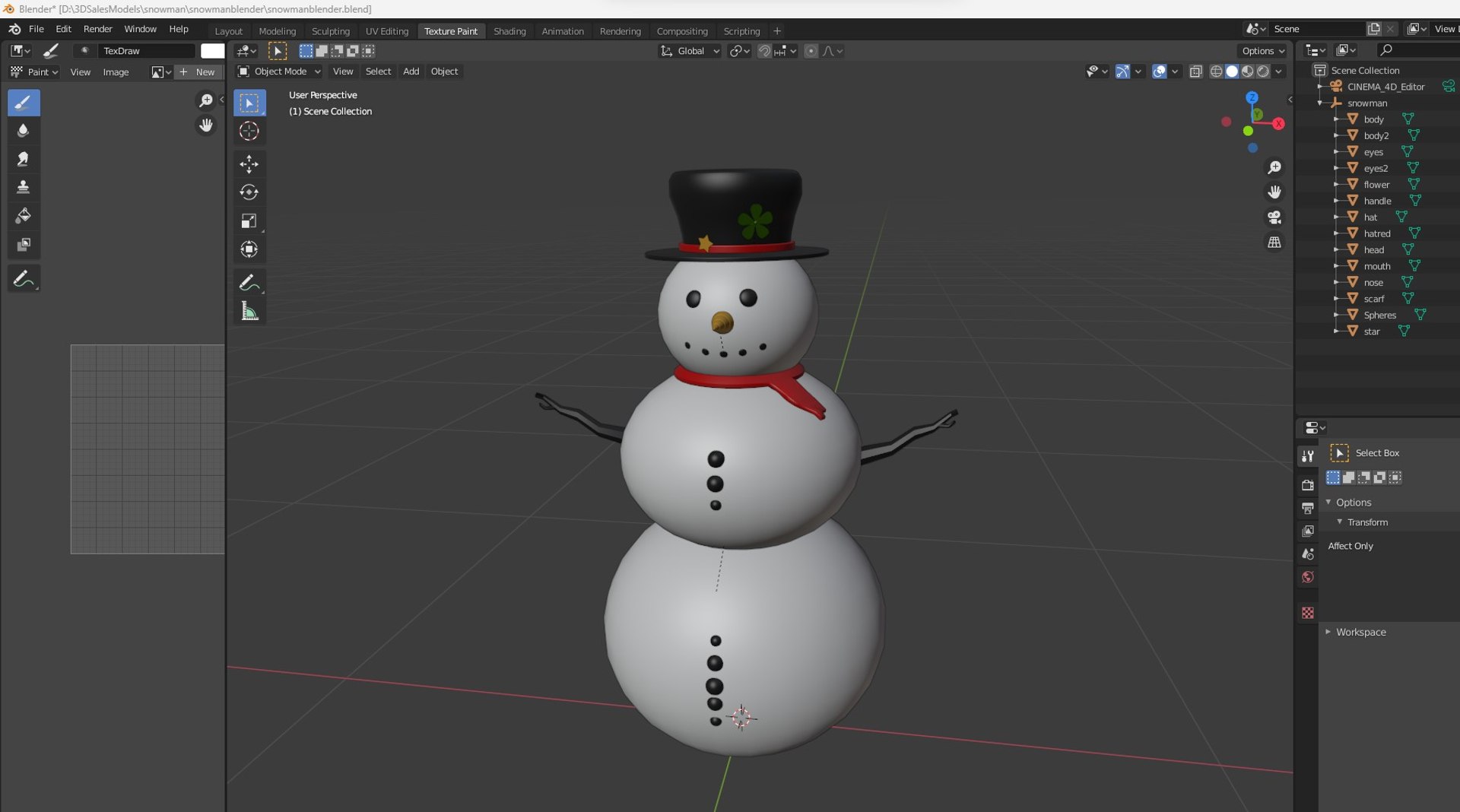
Task: Open the viewport Add menu
Action: pyautogui.click(x=411, y=71)
